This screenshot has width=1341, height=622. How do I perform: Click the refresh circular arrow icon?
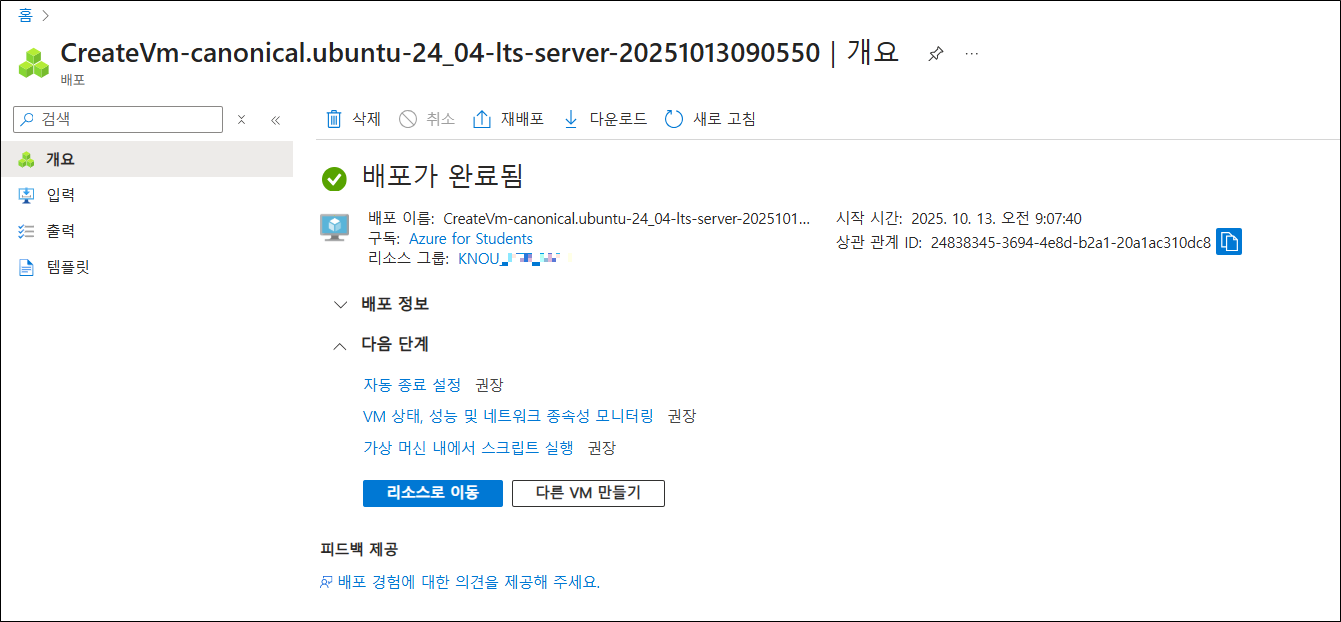click(x=674, y=119)
